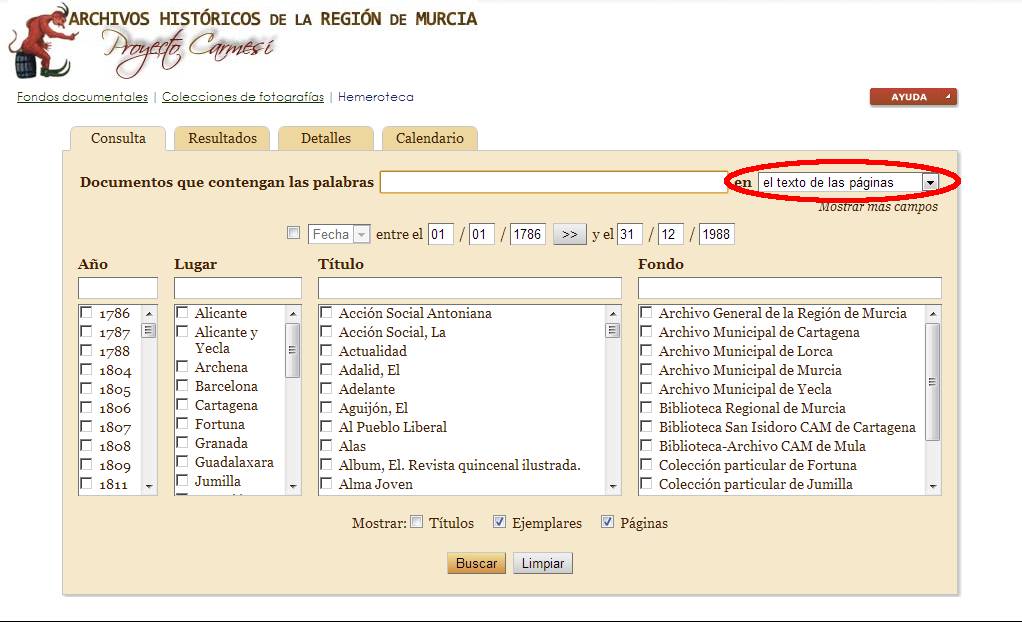Image resolution: width=1022 pixels, height=622 pixels.
Task: Switch to the Resultados tab
Action: click(222, 139)
